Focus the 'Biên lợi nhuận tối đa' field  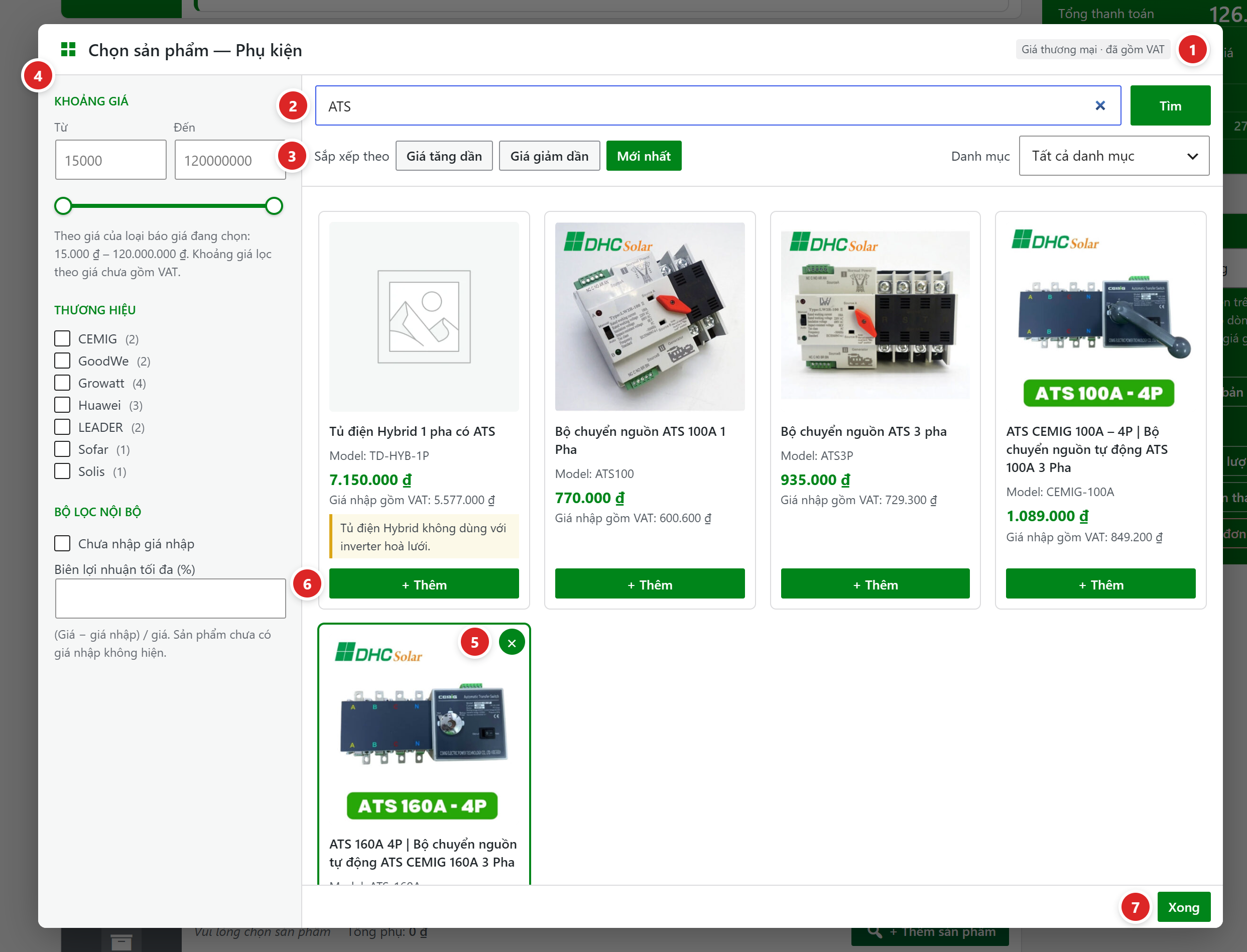(x=171, y=599)
